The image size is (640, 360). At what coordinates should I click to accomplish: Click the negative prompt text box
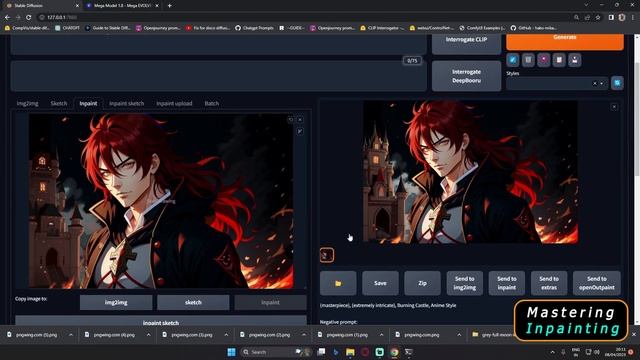[218, 76]
